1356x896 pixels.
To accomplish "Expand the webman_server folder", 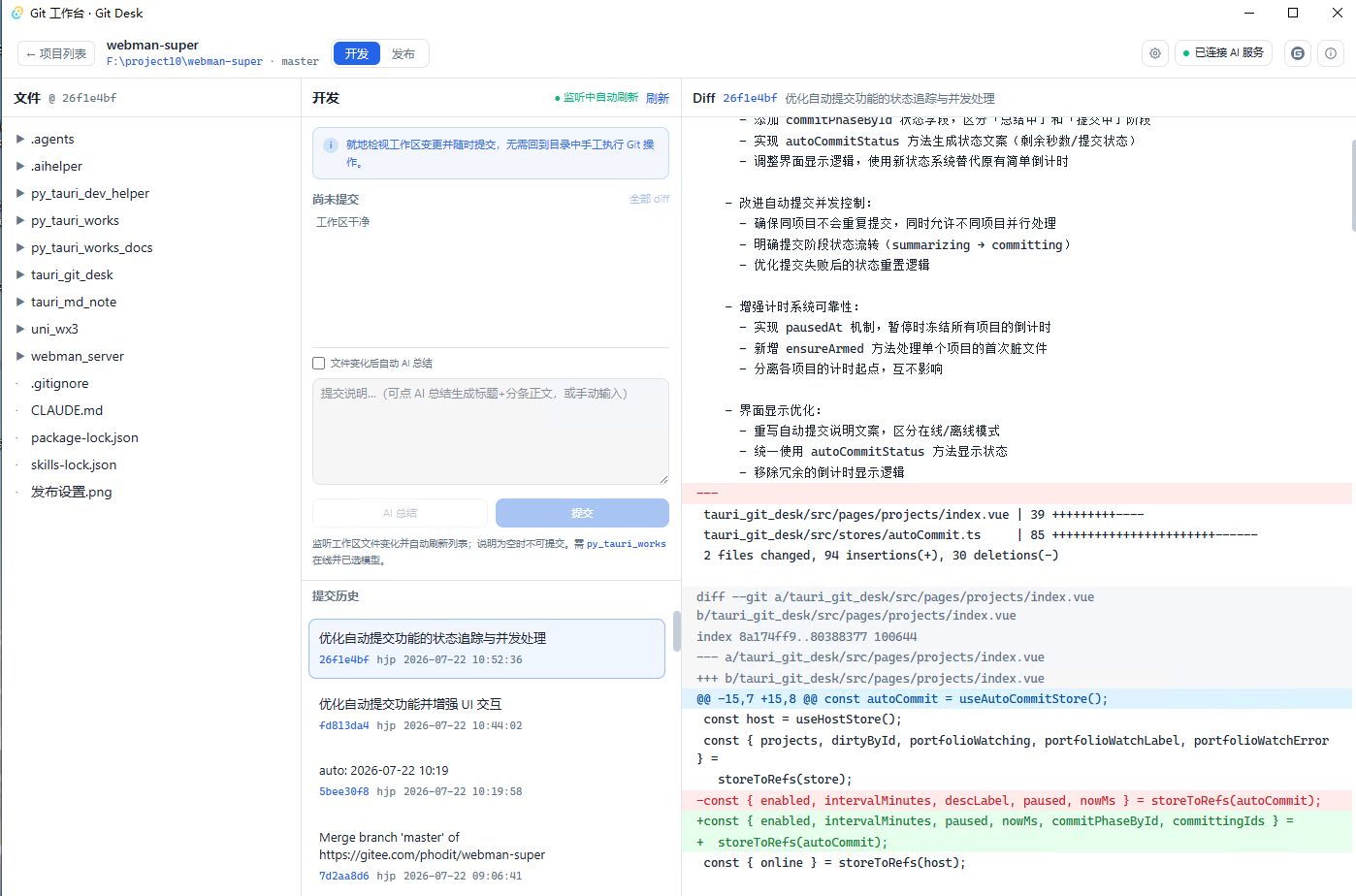I will [x=20, y=356].
